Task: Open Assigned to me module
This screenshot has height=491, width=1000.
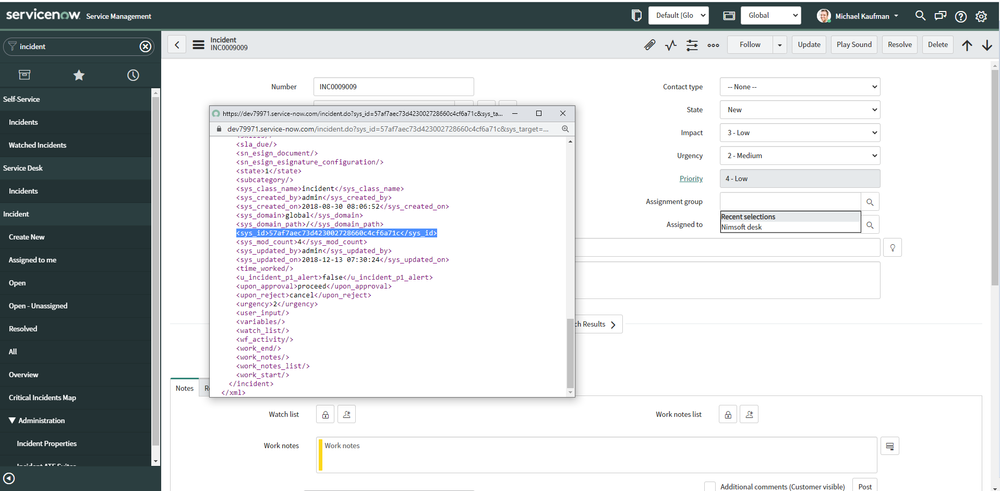Action: tap(32, 260)
